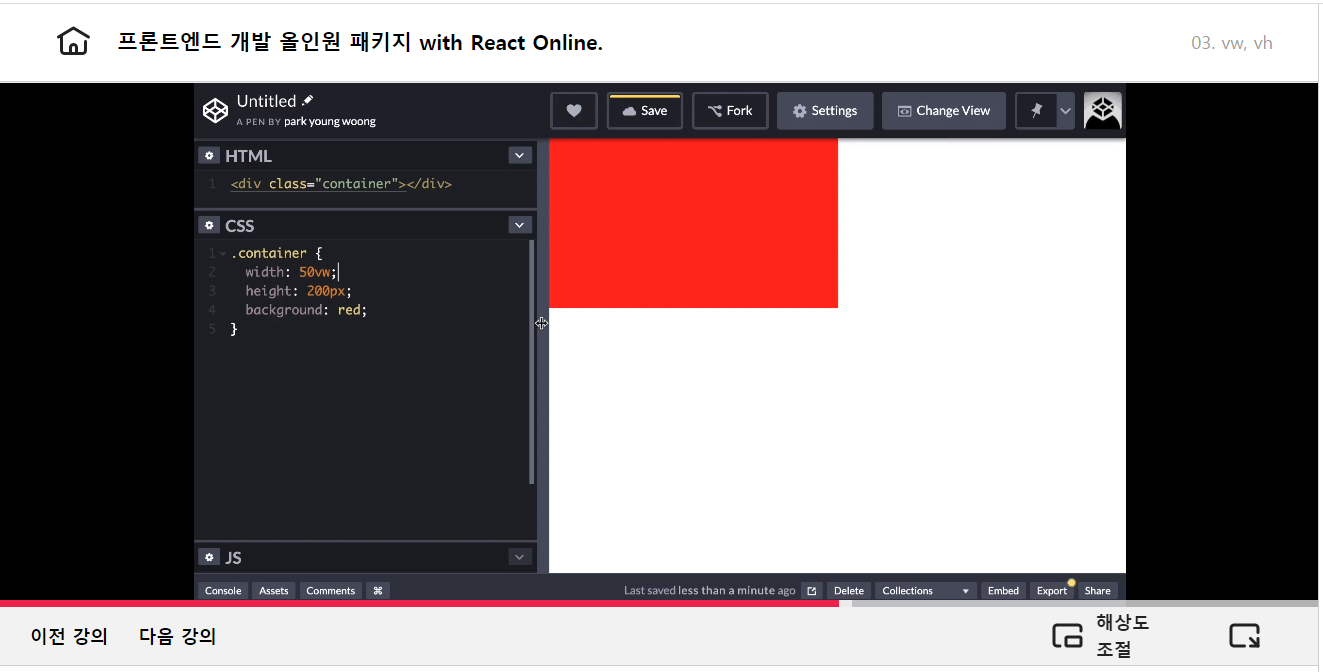Expand the HTML panel dropdown chevron
The width and height of the screenshot is (1323, 672).
(x=519, y=155)
